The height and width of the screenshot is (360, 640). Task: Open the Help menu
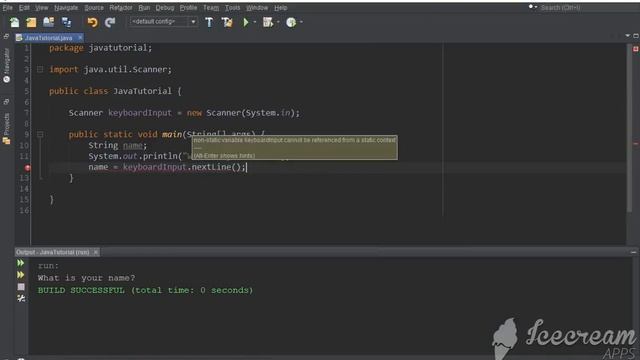pyautogui.click(x=280, y=8)
